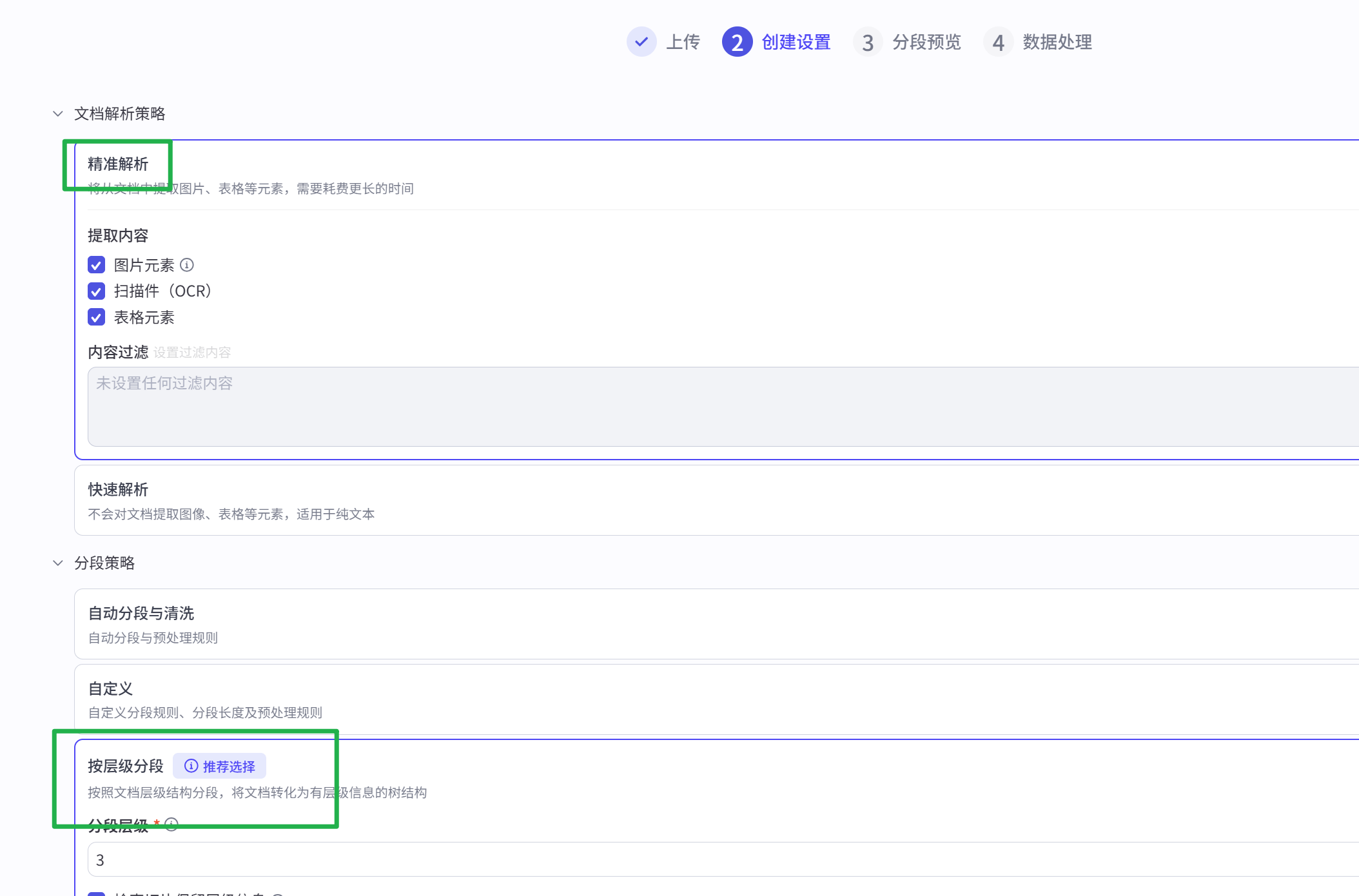
Task: Click info icon beside 分段层级 label
Action: click(x=171, y=824)
